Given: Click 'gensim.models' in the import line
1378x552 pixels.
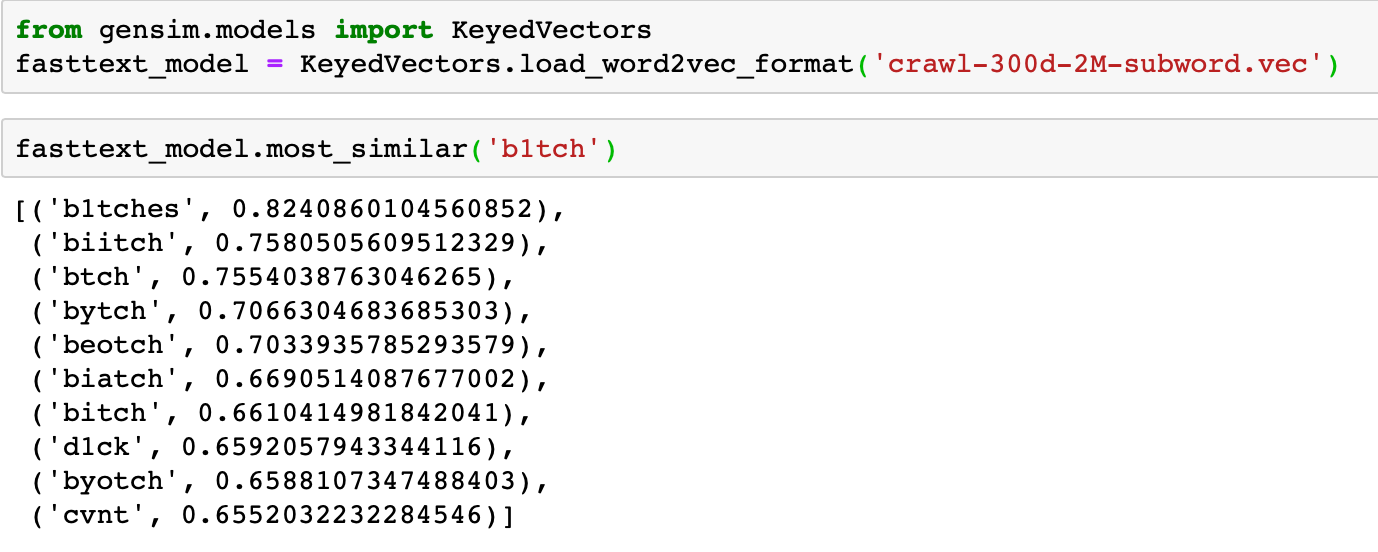Looking at the screenshot, I should (209, 30).
